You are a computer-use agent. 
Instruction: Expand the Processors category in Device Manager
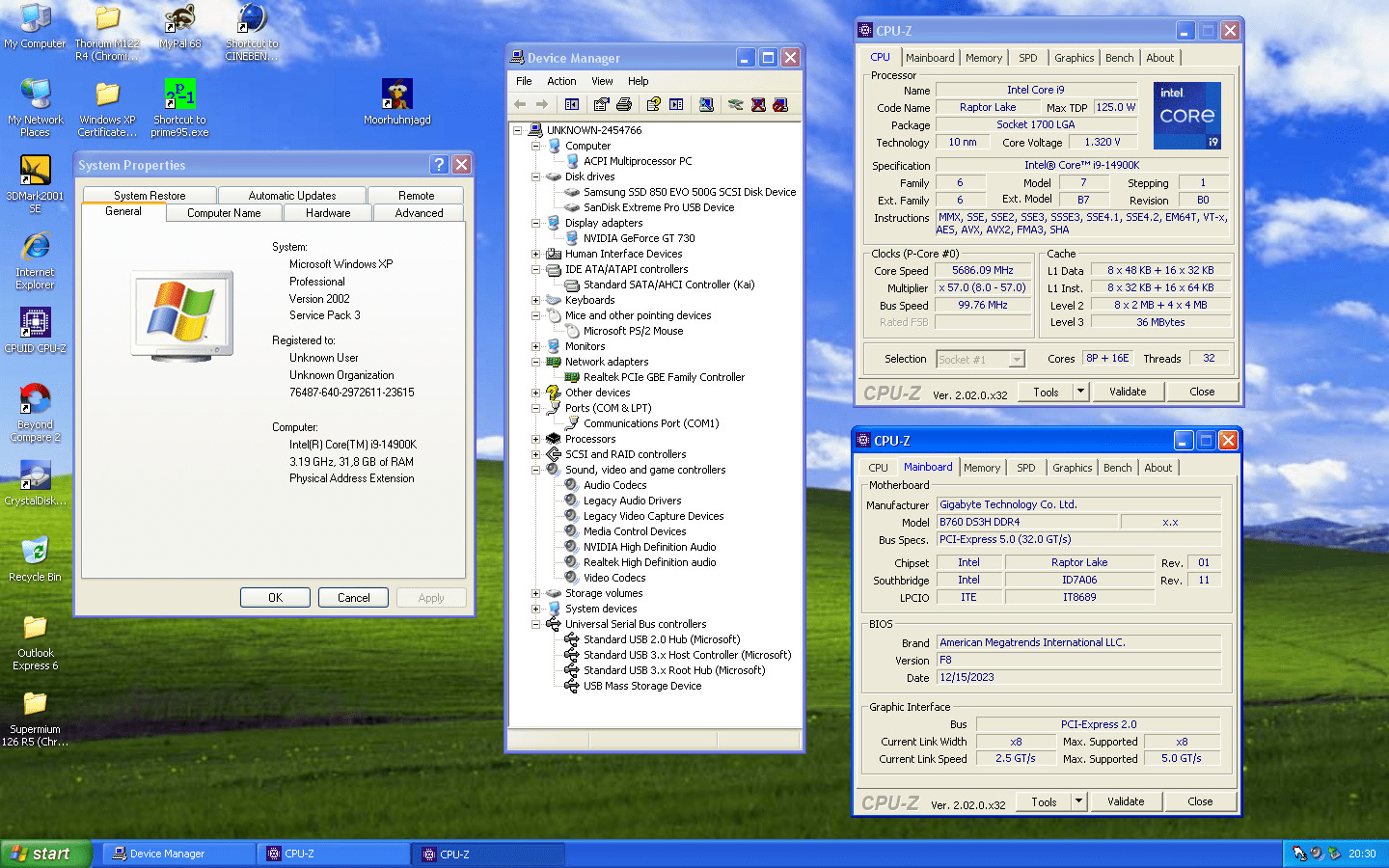(x=536, y=439)
